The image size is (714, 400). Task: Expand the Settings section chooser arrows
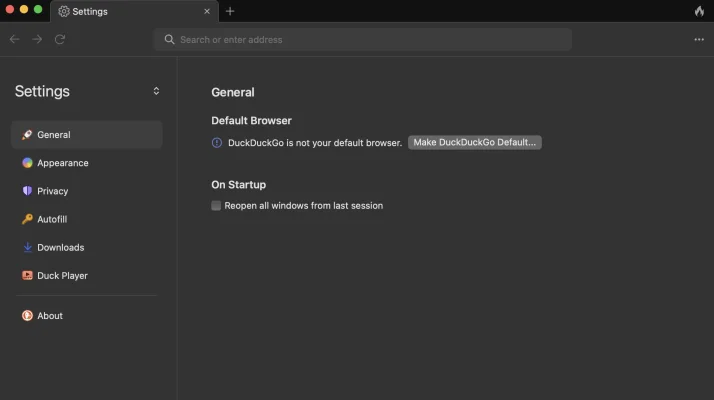pos(156,91)
